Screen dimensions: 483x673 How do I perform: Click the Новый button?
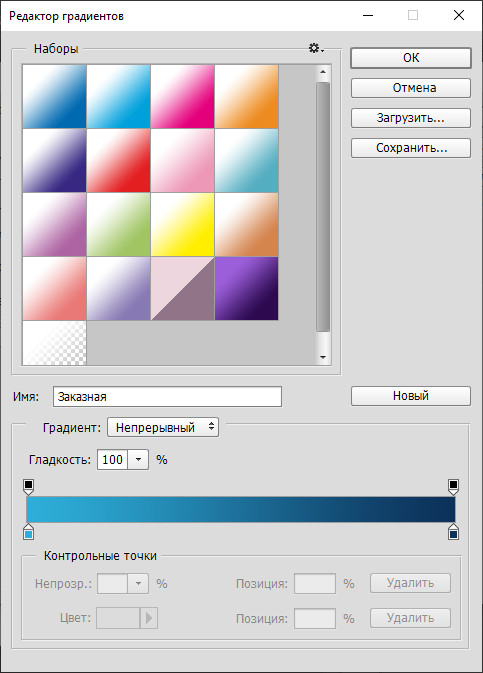[x=411, y=396]
